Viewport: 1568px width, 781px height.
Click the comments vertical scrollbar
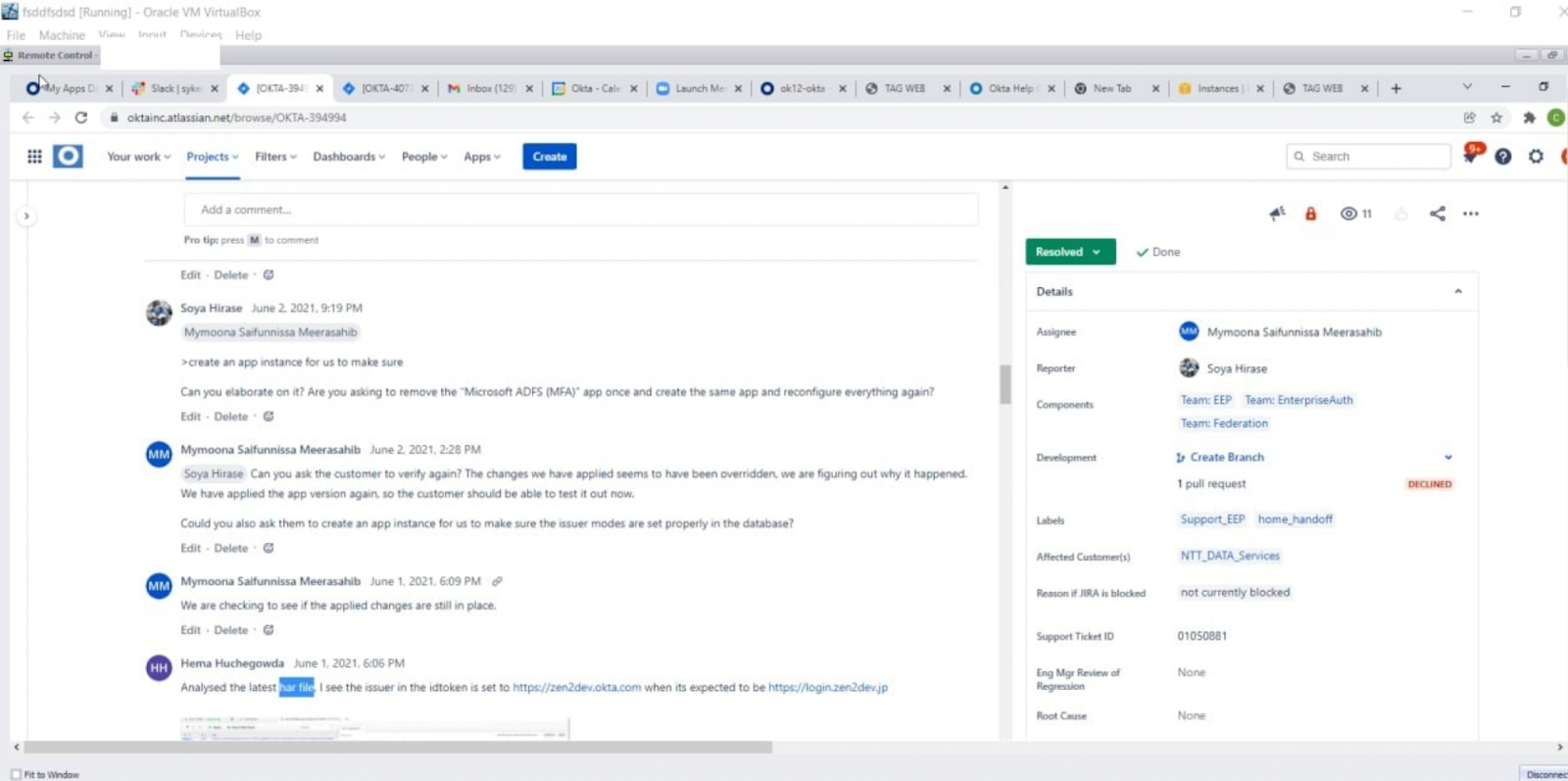pos(1004,384)
